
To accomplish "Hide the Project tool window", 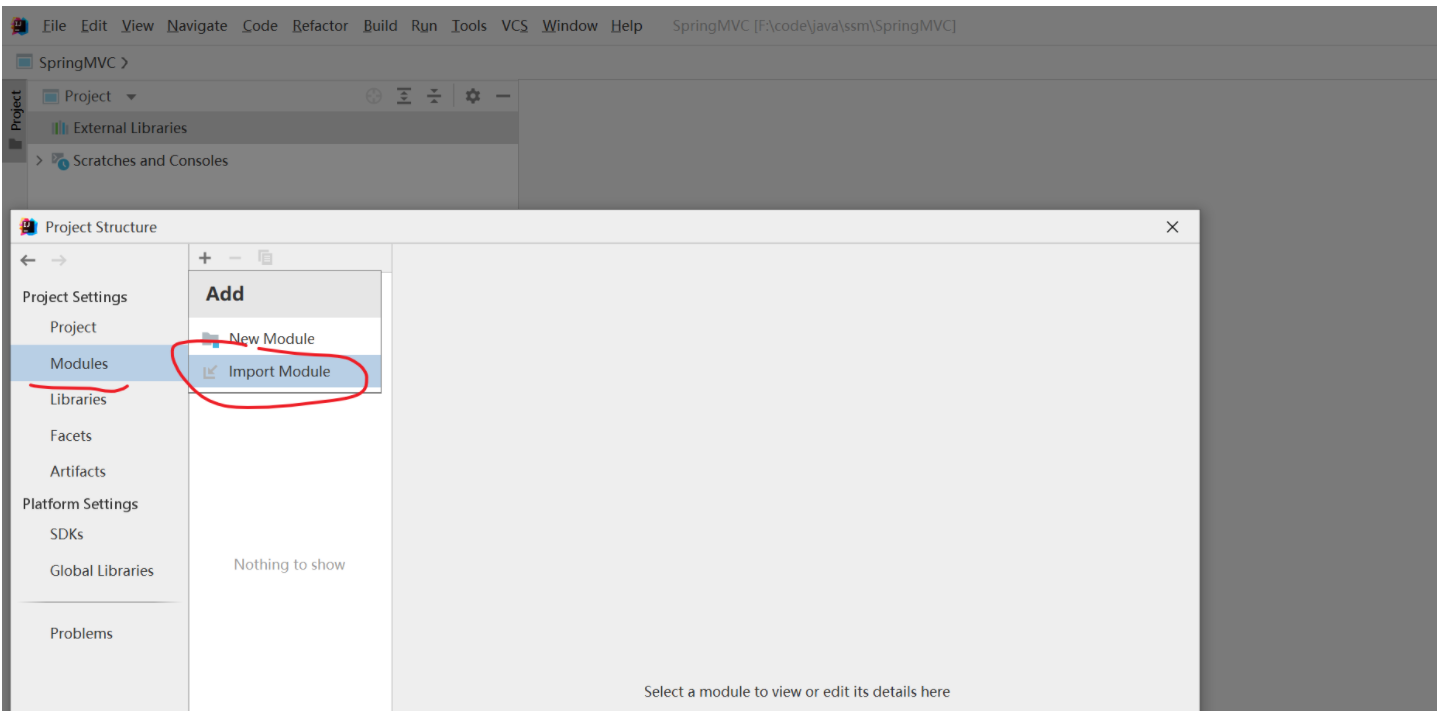I will click(x=503, y=96).
